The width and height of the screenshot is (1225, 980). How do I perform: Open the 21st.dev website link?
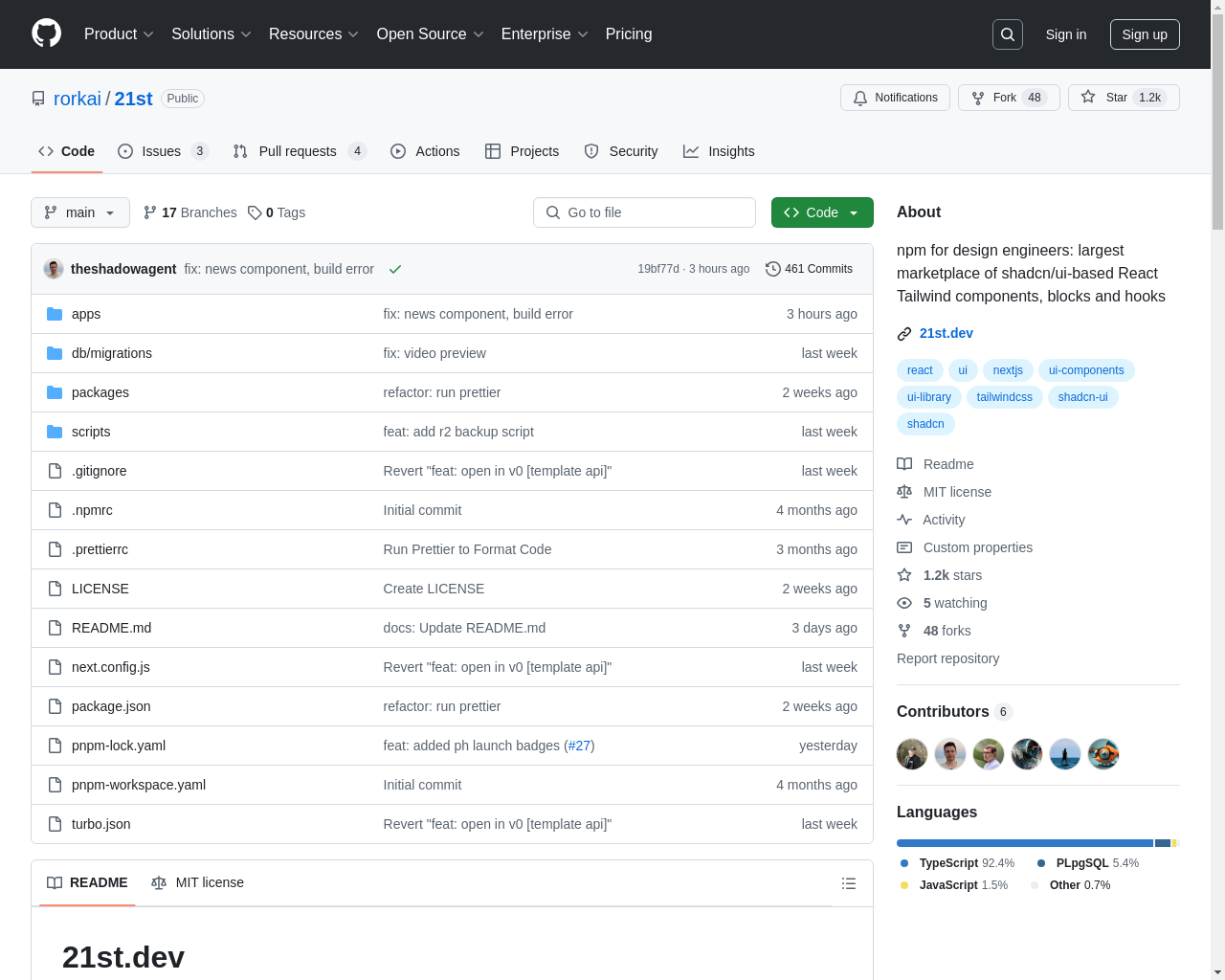(x=947, y=333)
